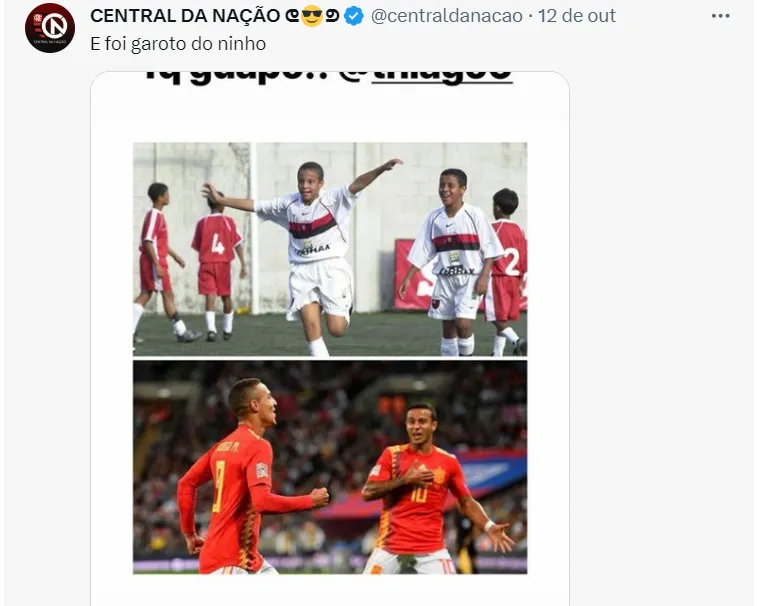This screenshot has width=757, height=606.
Task: Open the Central da Nação profile avatar
Action: pyautogui.click(x=50, y=28)
